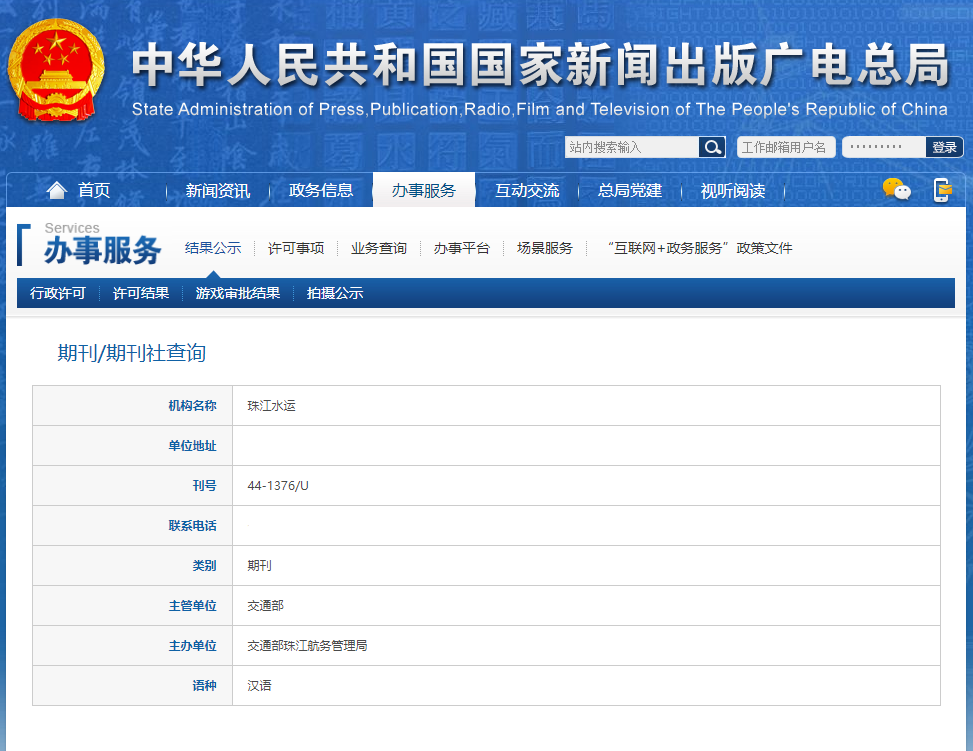
Task: Click the 交通部 supervising unit value
Action: point(266,606)
